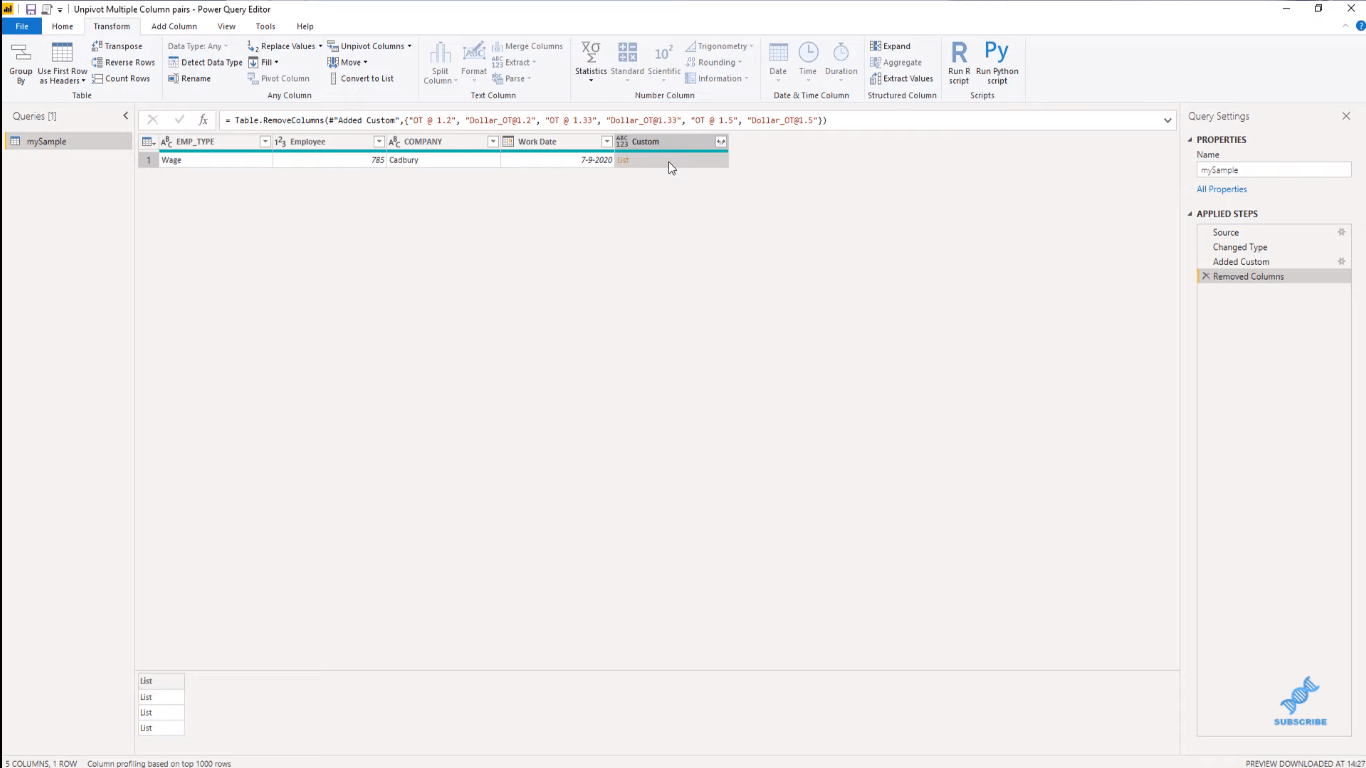The image size is (1366, 768).
Task: Switch to the View tab
Action: (x=227, y=26)
